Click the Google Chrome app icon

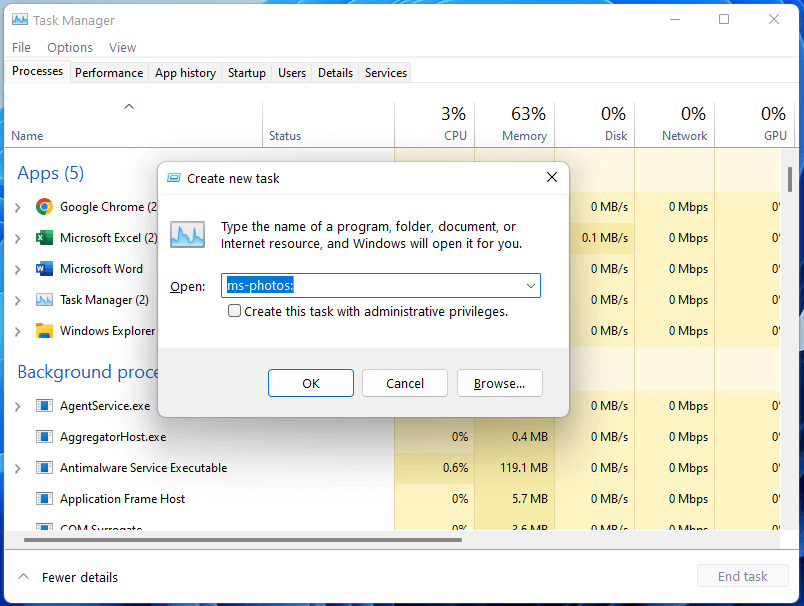[x=44, y=207]
